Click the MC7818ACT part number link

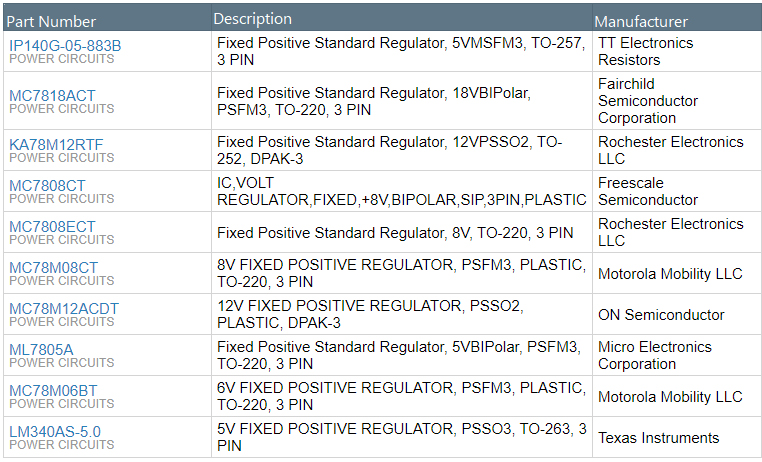point(53,95)
